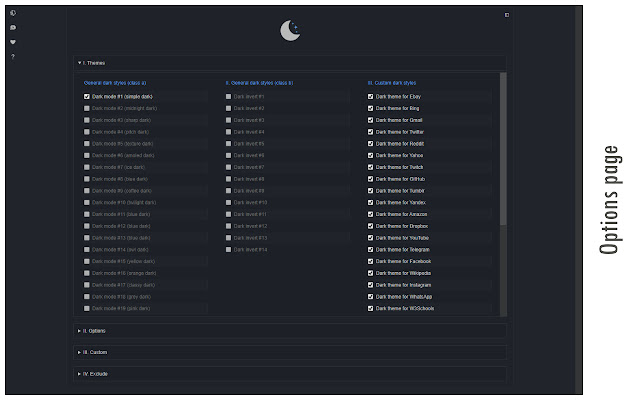Click the III. Custom dark styles heading
Screen dimensions: 640x400
coord(391,83)
